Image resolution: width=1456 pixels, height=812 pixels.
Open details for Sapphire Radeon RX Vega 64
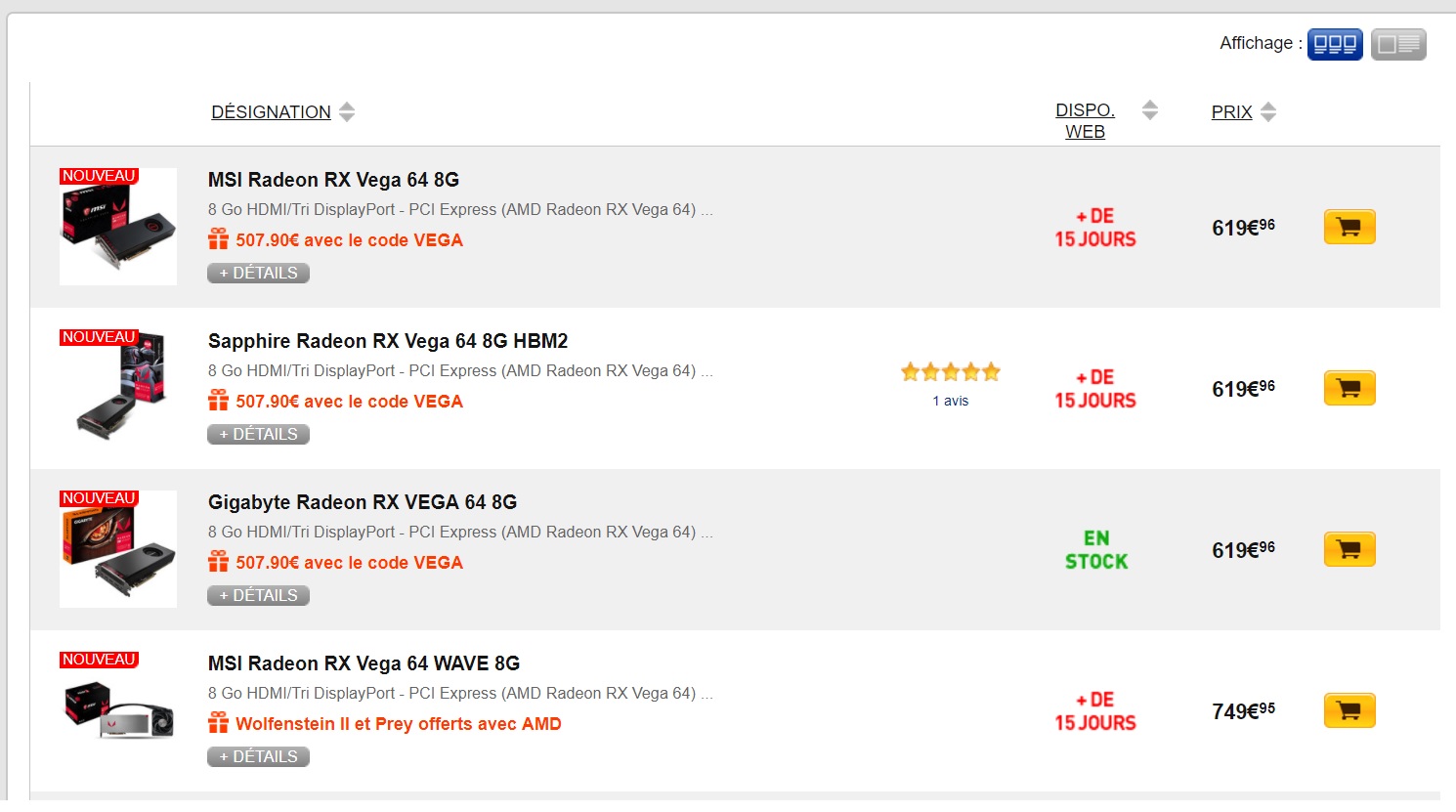258,434
